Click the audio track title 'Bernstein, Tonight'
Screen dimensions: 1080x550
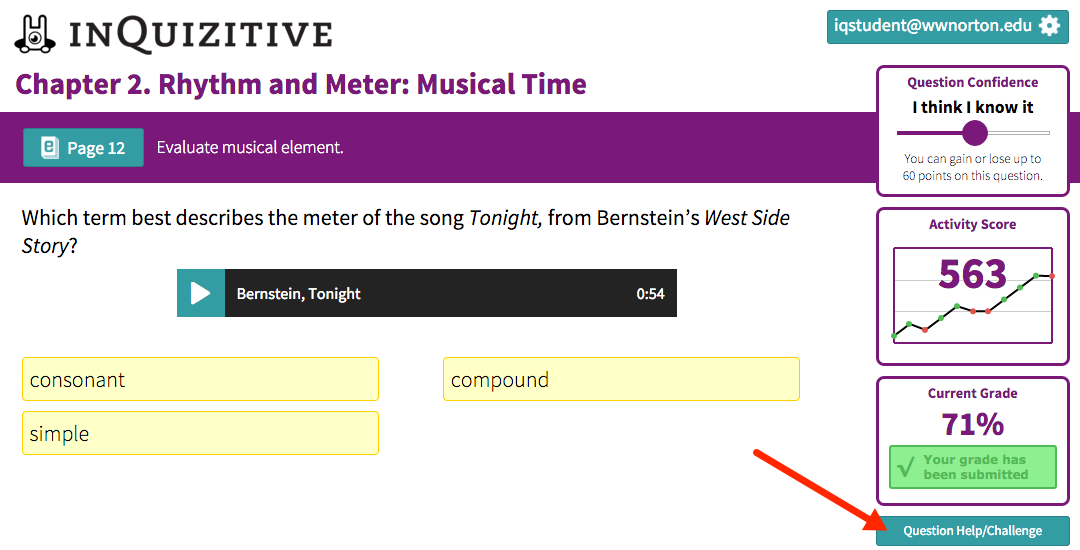pos(298,294)
